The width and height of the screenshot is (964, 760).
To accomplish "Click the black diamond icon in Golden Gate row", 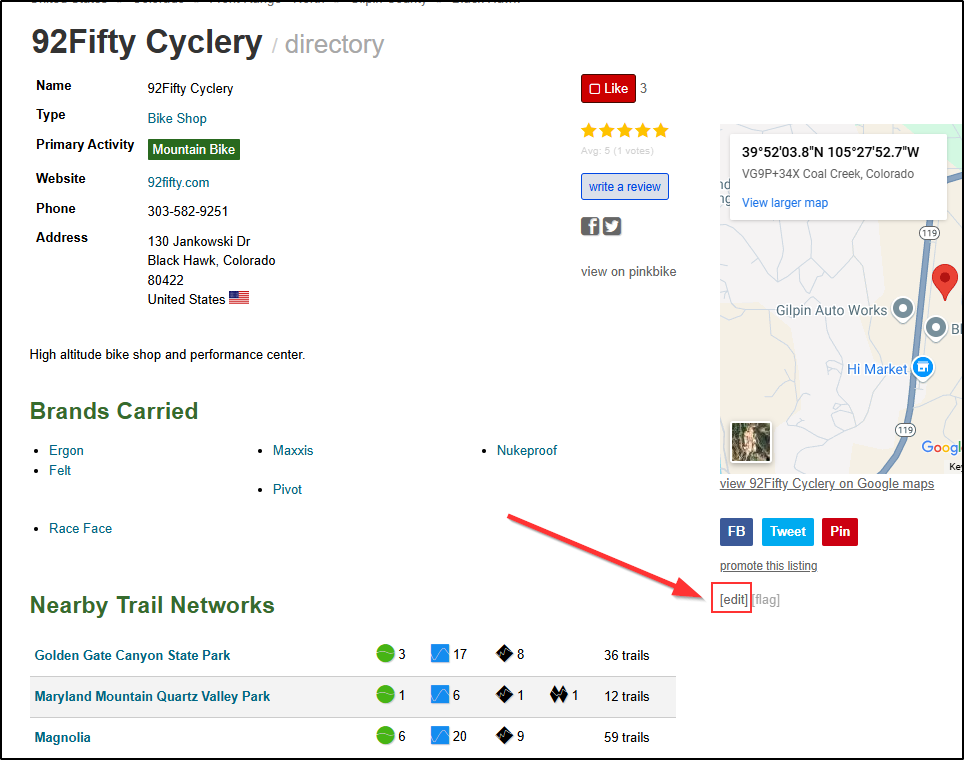I will [x=504, y=653].
